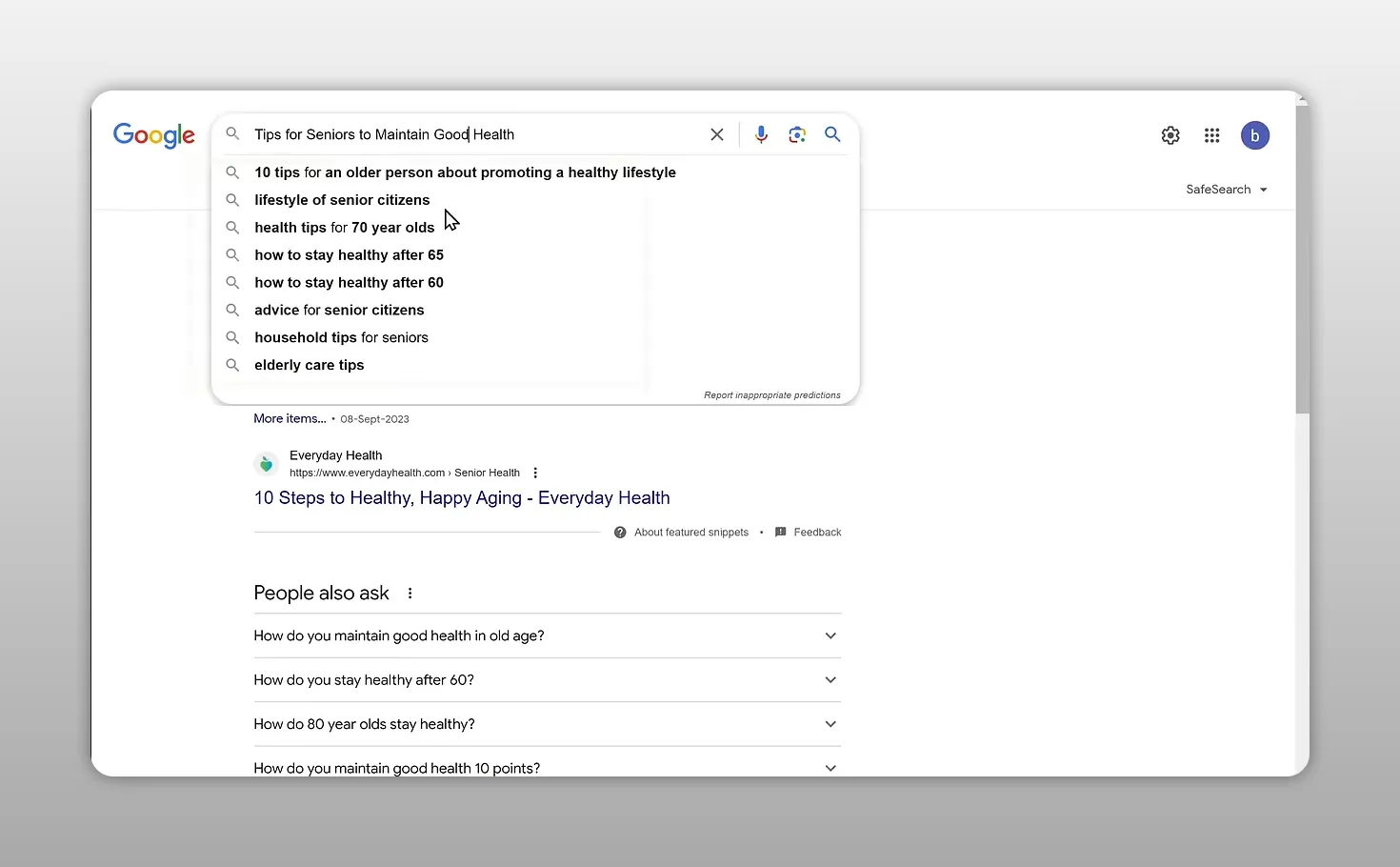1400x867 pixels.
Task: Click the page vertical scrollbar
Action: [x=1302, y=257]
